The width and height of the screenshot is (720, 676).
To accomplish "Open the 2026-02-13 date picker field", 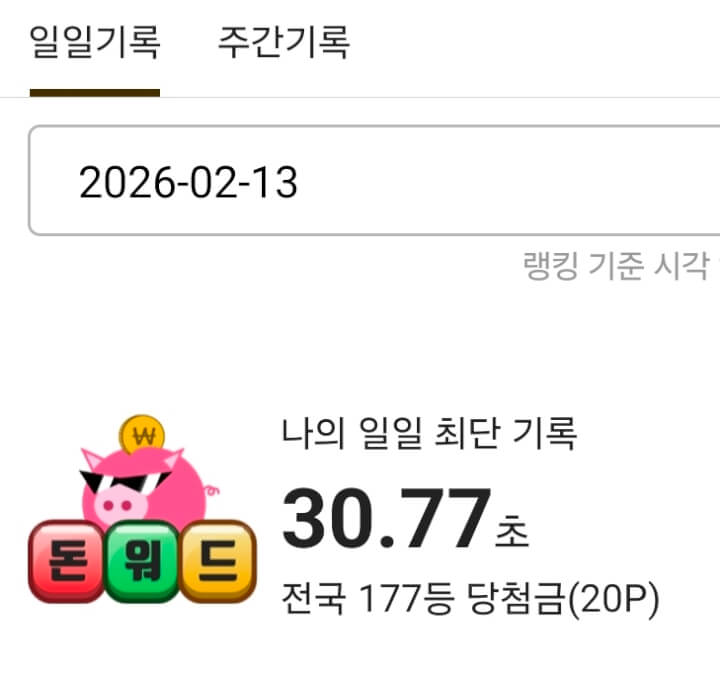I will 374,180.
